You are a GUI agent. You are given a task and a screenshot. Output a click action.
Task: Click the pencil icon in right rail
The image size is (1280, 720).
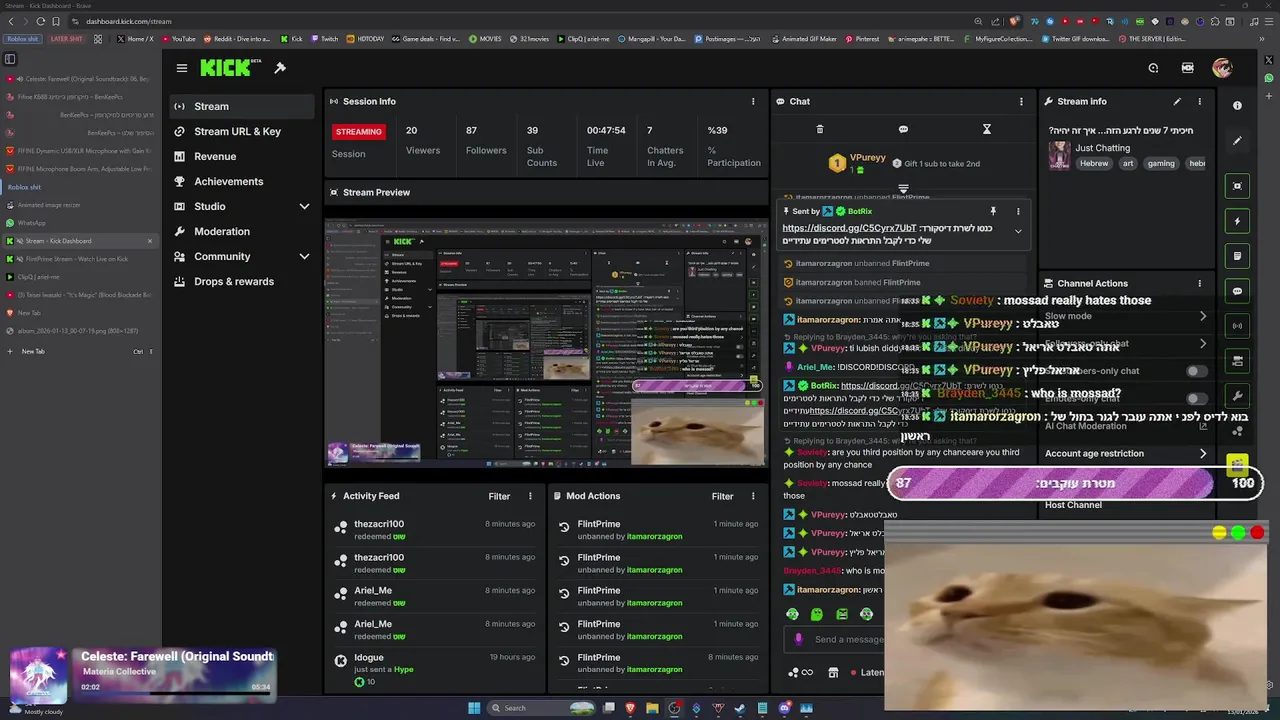(x=1237, y=141)
